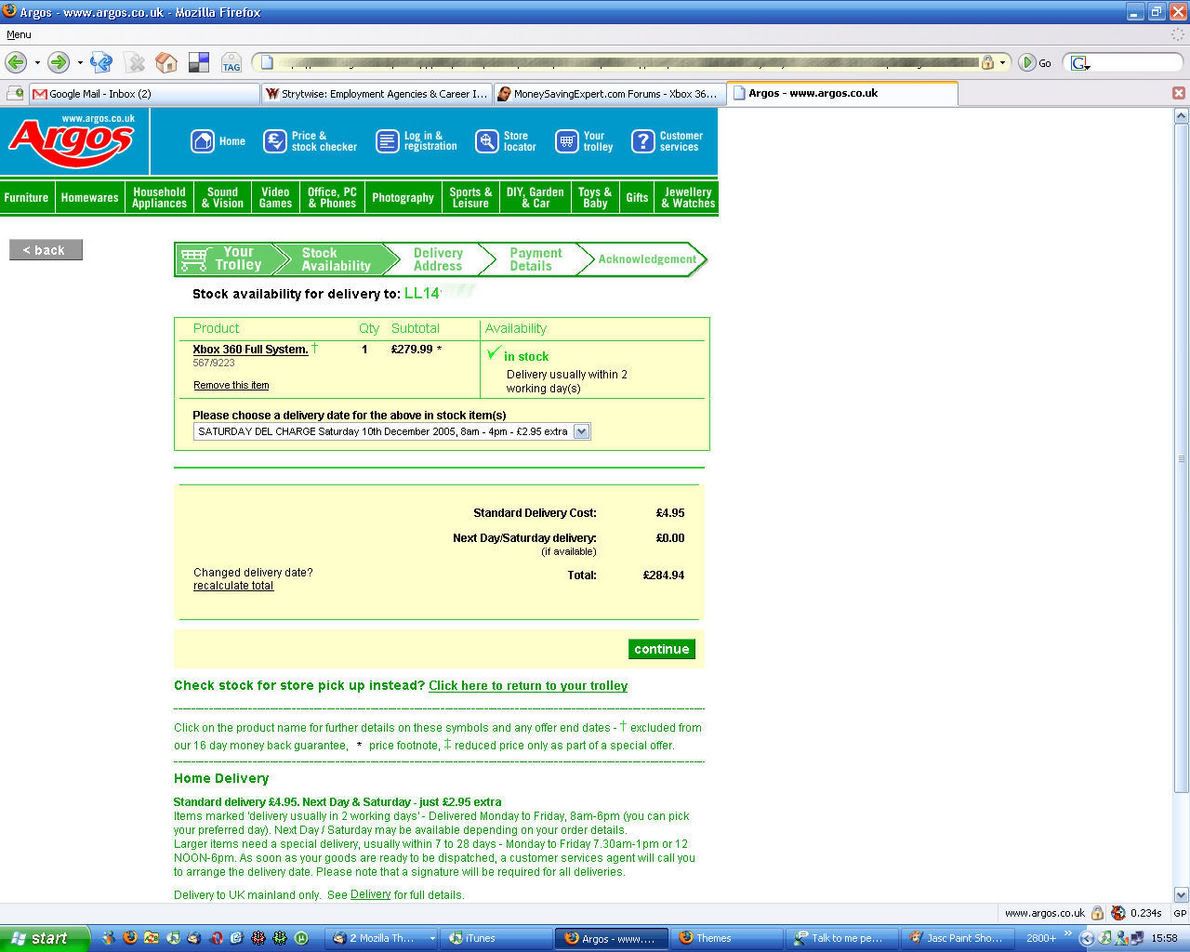Click the Customer services question mark icon
The width and height of the screenshot is (1190, 952).
642,142
